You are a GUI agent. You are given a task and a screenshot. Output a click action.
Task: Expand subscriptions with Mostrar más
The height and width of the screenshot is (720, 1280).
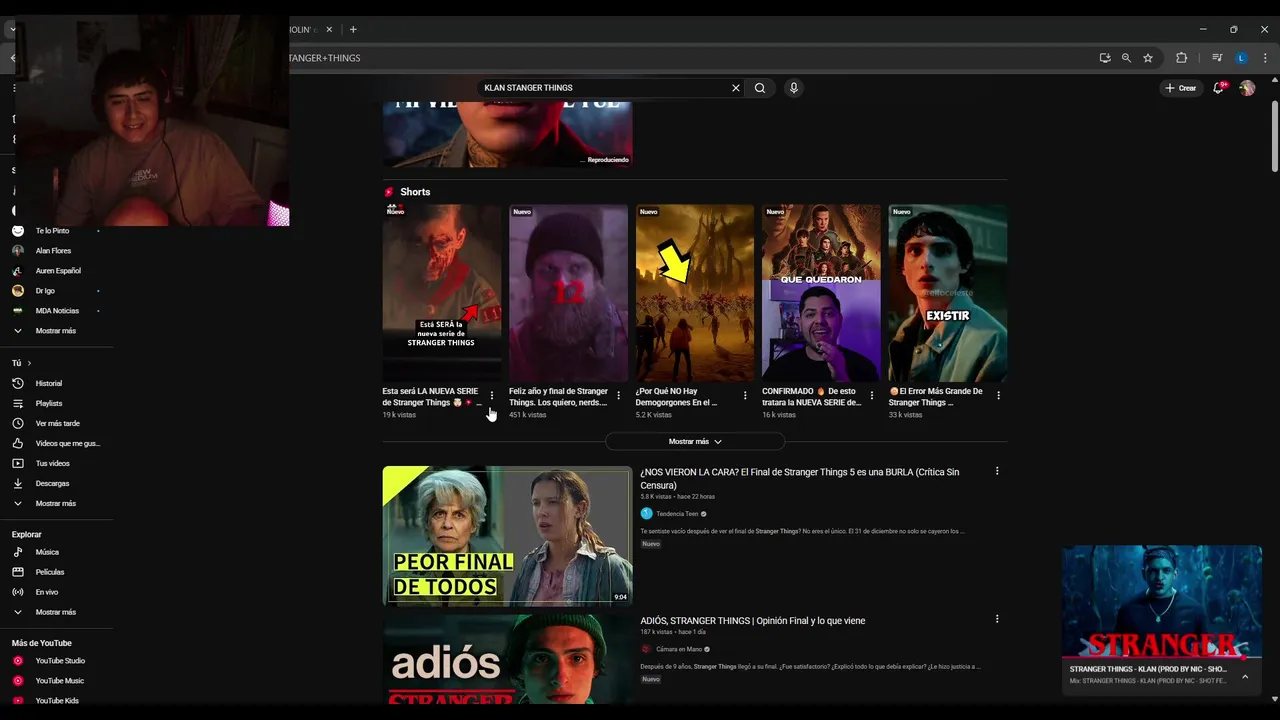click(x=57, y=331)
